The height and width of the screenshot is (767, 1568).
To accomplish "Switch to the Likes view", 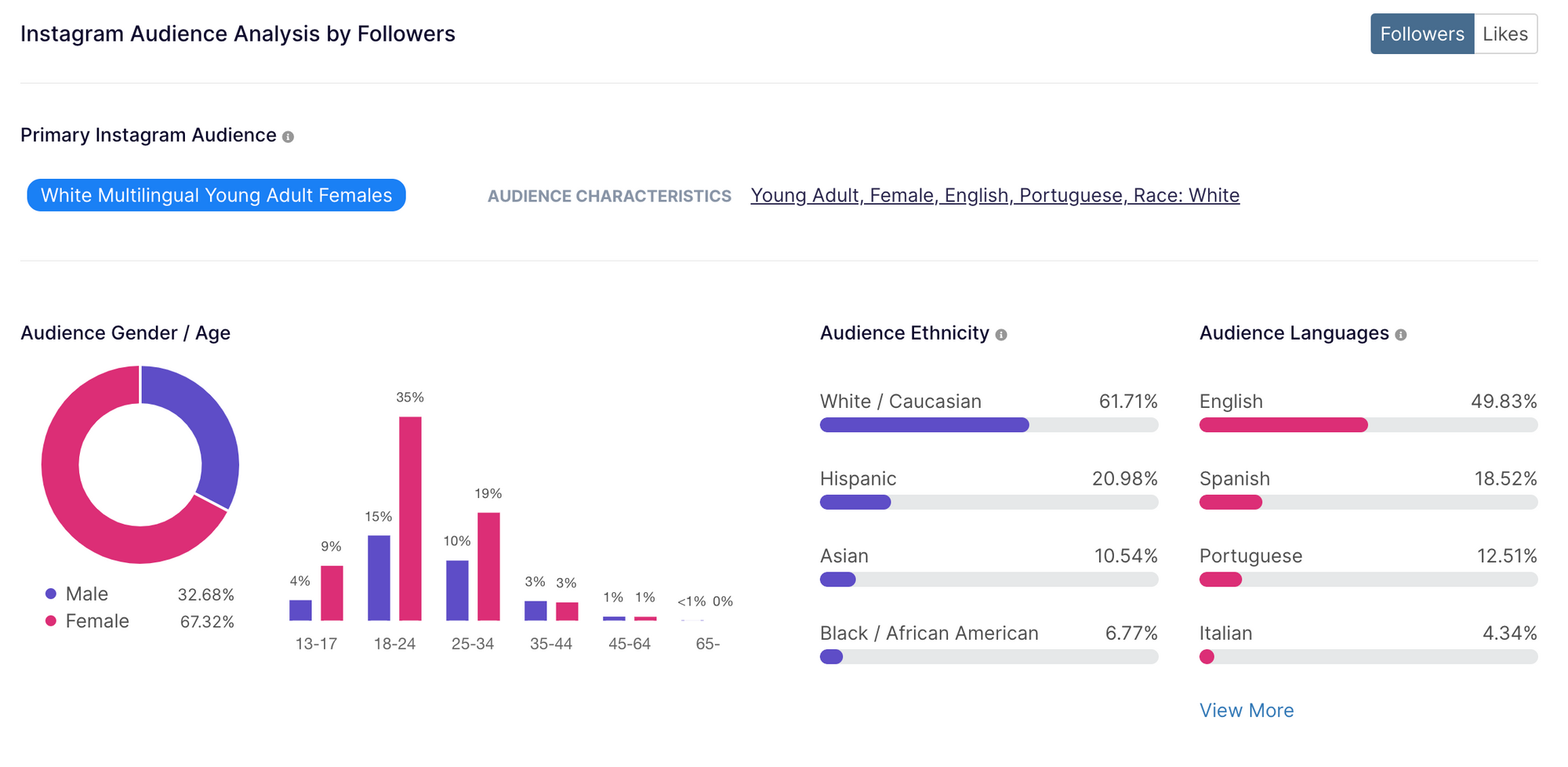I will click(x=1504, y=34).
